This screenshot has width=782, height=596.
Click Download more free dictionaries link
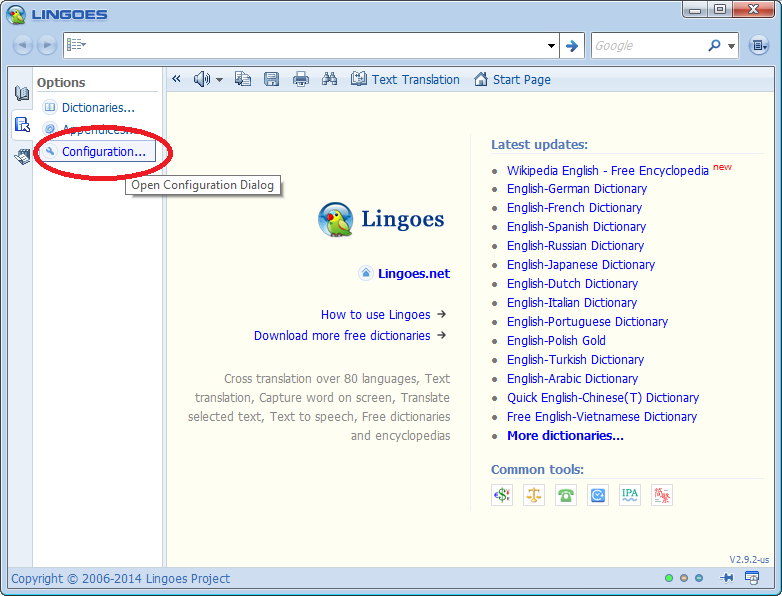coord(342,336)
